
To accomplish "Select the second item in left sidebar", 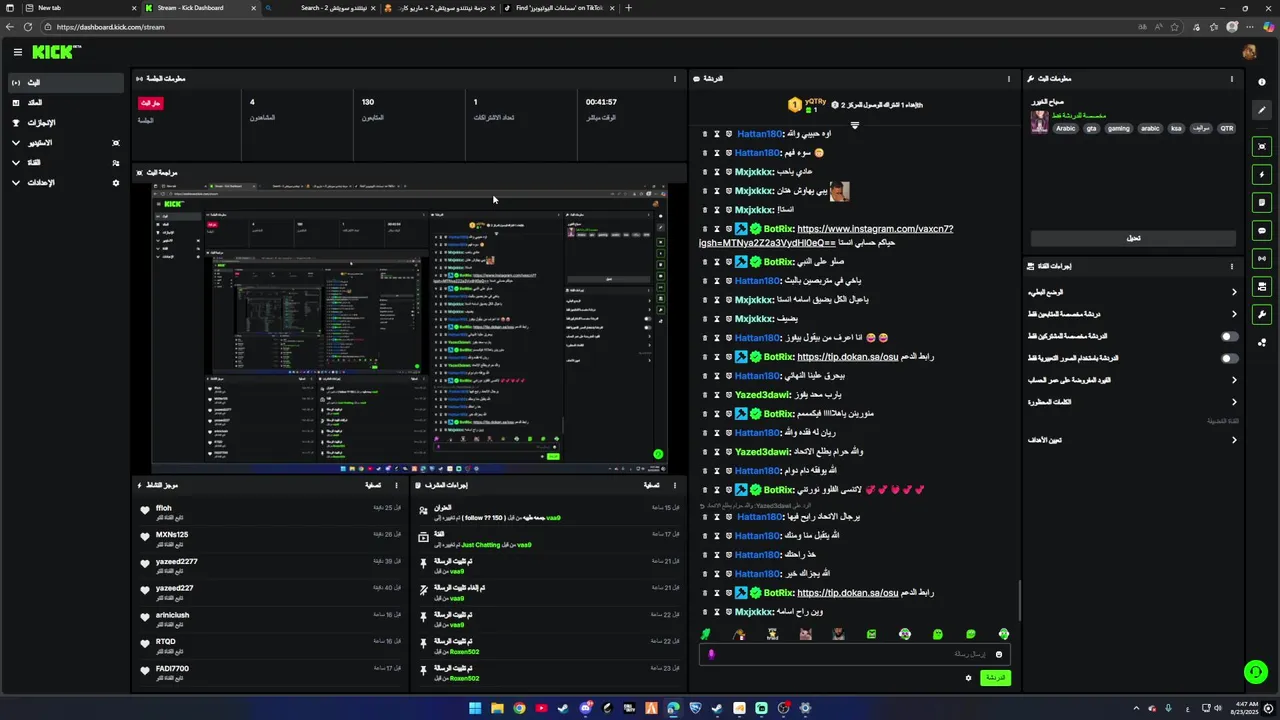I will click(66, 103).
